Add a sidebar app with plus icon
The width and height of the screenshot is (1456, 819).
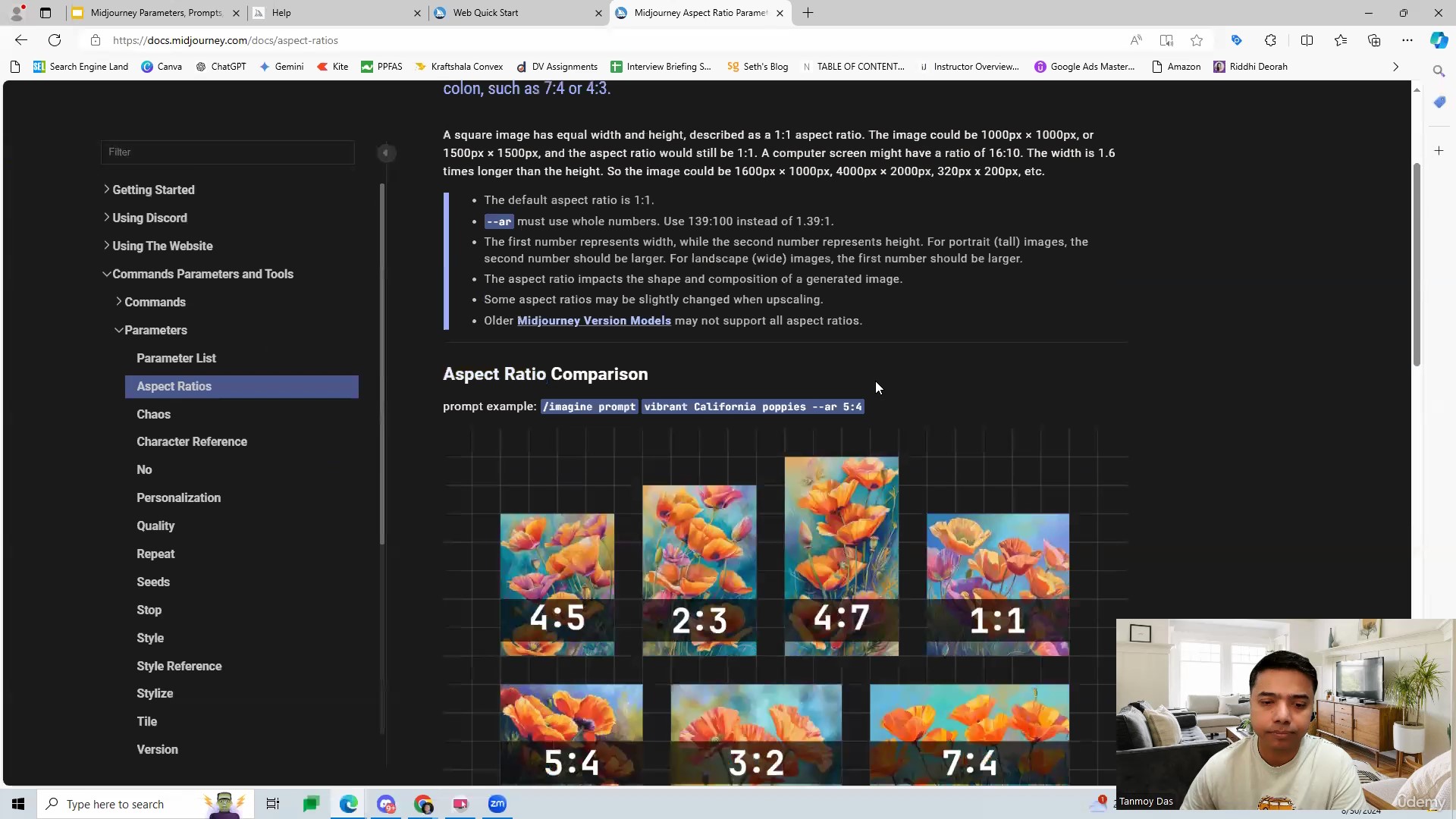[1439, 151]
